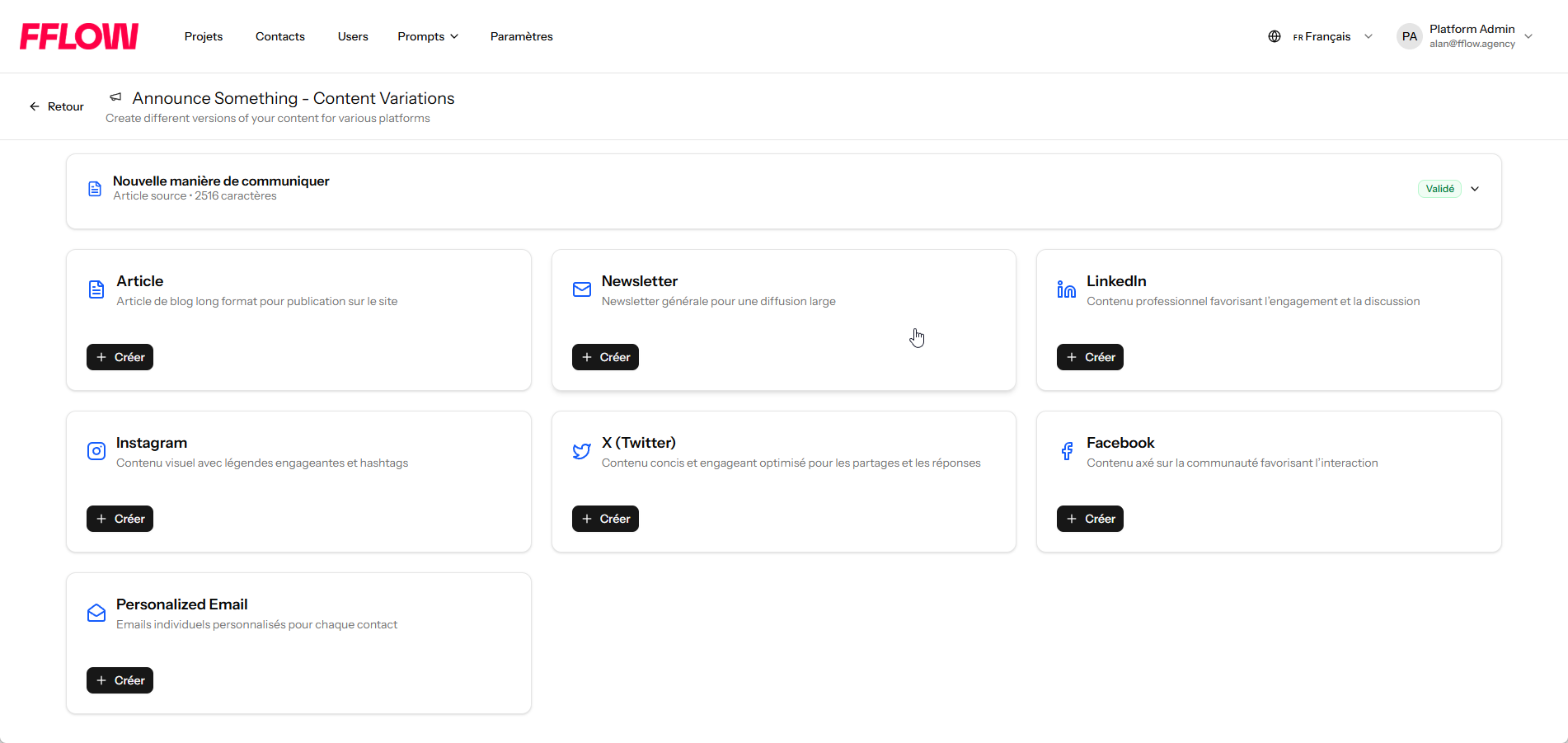The width and height of the screenshot is (1568, 743).
Task: Click the Retour back link
Action: 57,106
